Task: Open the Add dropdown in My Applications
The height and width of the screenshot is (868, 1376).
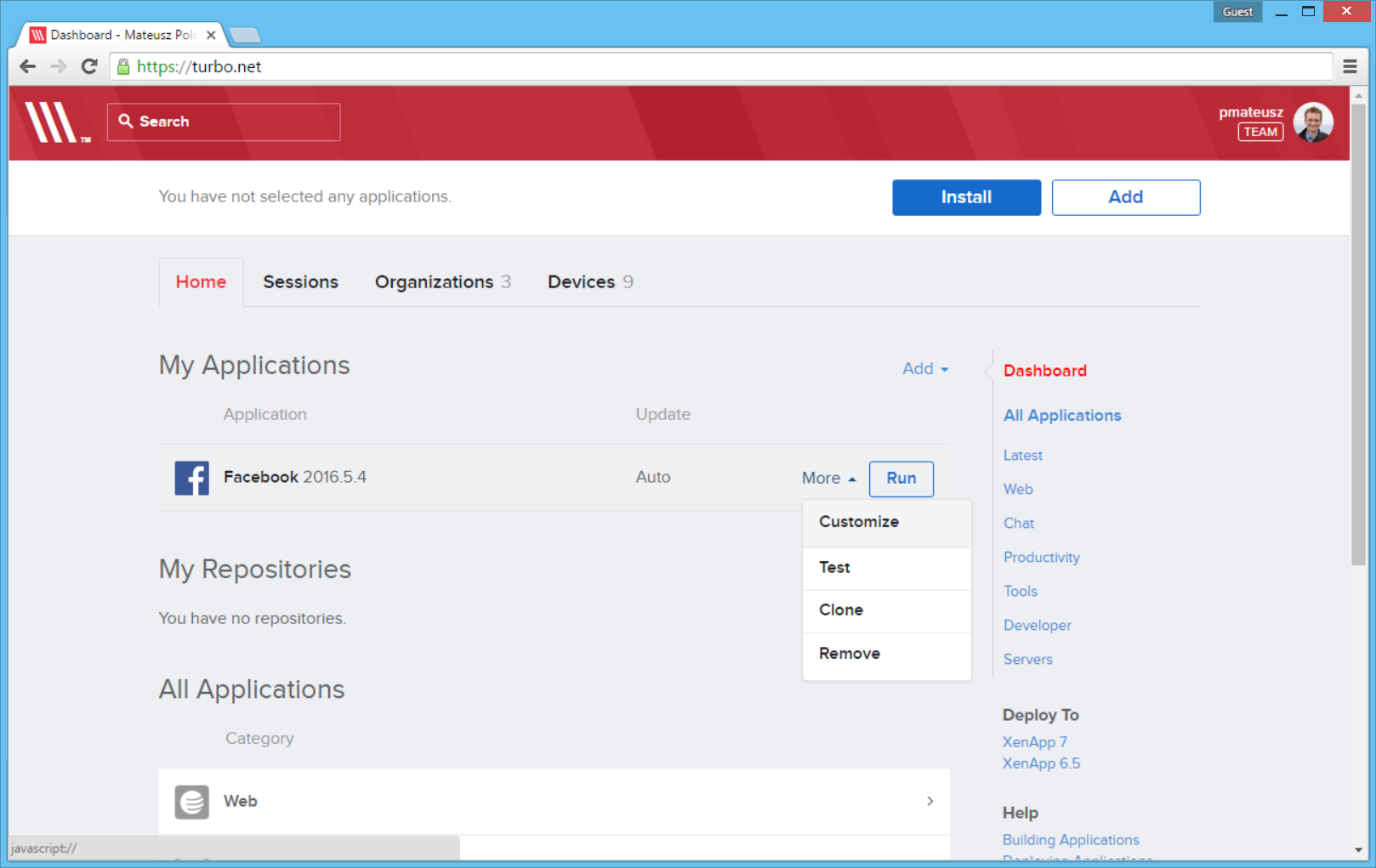Action: click(x=924, y=369)
